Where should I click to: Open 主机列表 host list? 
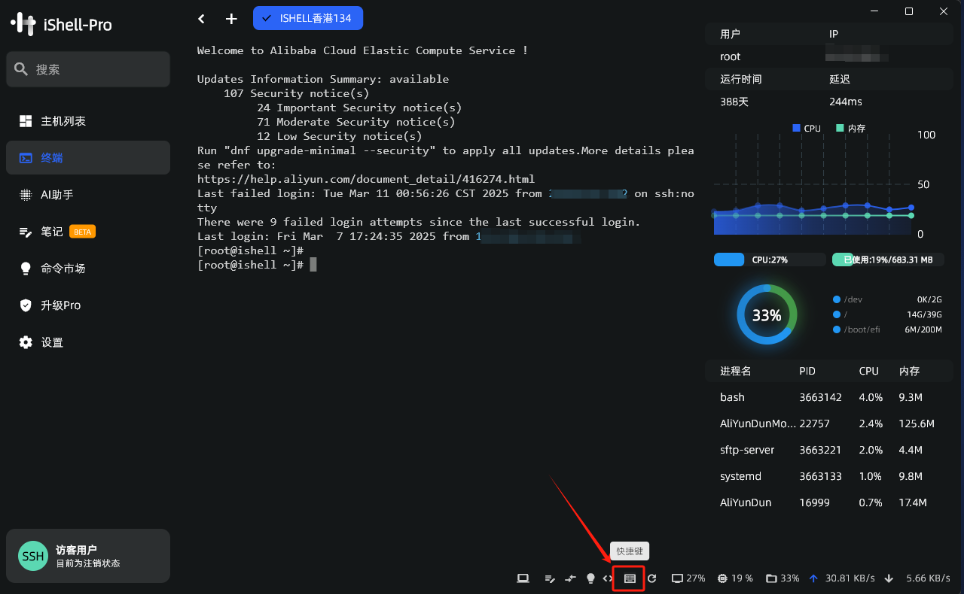[88, 121]
